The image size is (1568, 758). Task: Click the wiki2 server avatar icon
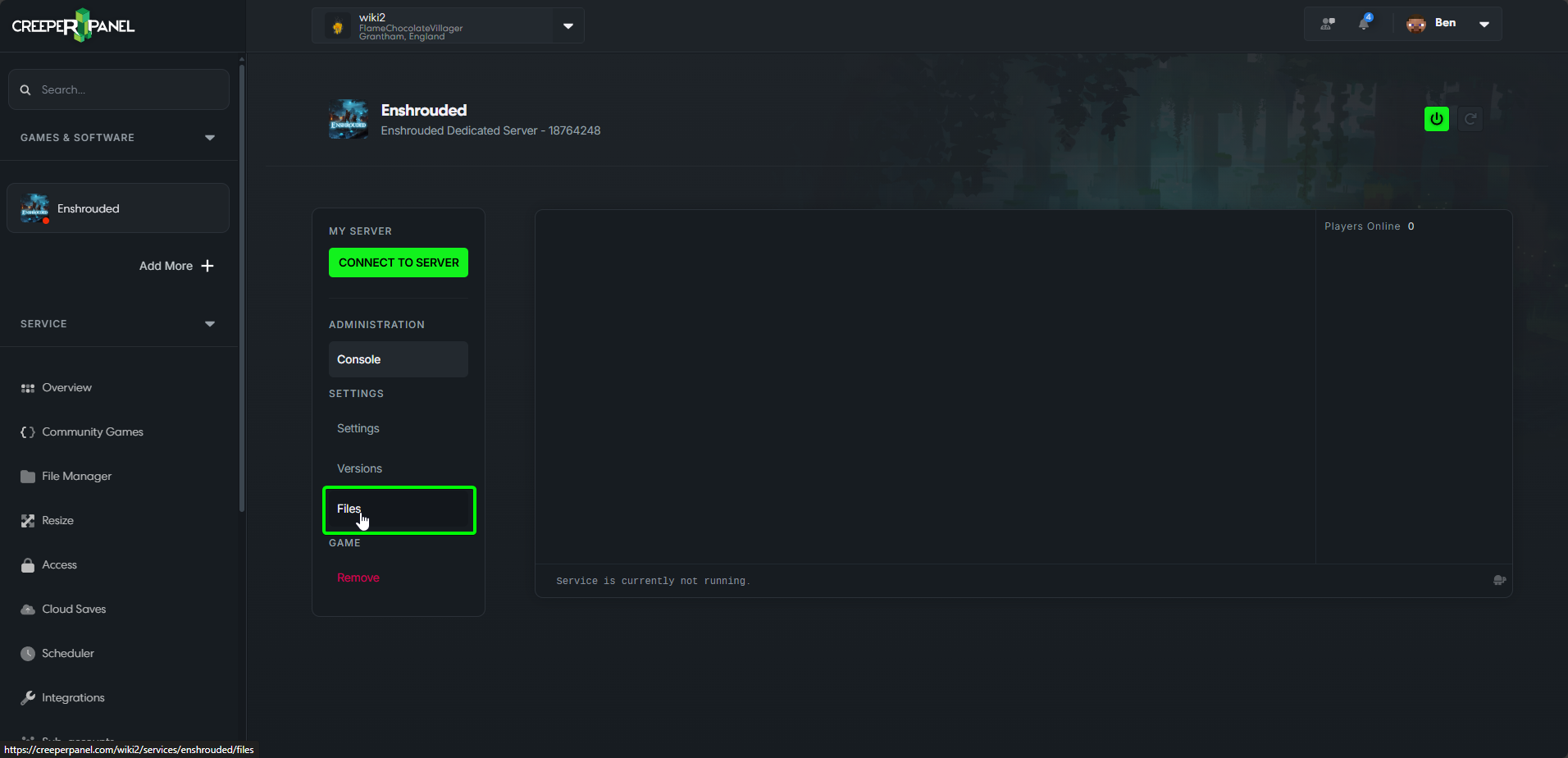coord(337,26)
